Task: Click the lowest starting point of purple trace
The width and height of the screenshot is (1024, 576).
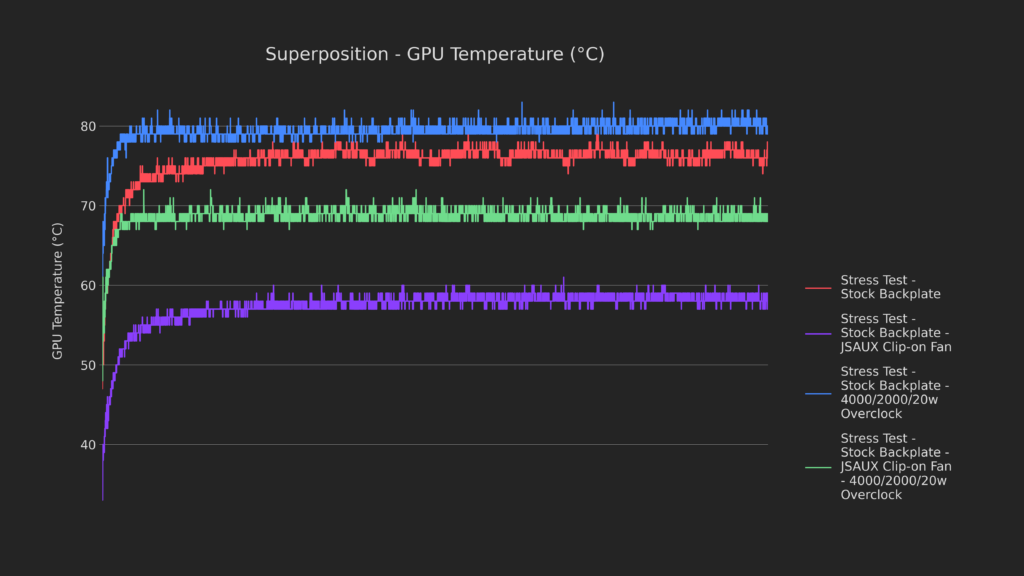Action: [102, 498]
